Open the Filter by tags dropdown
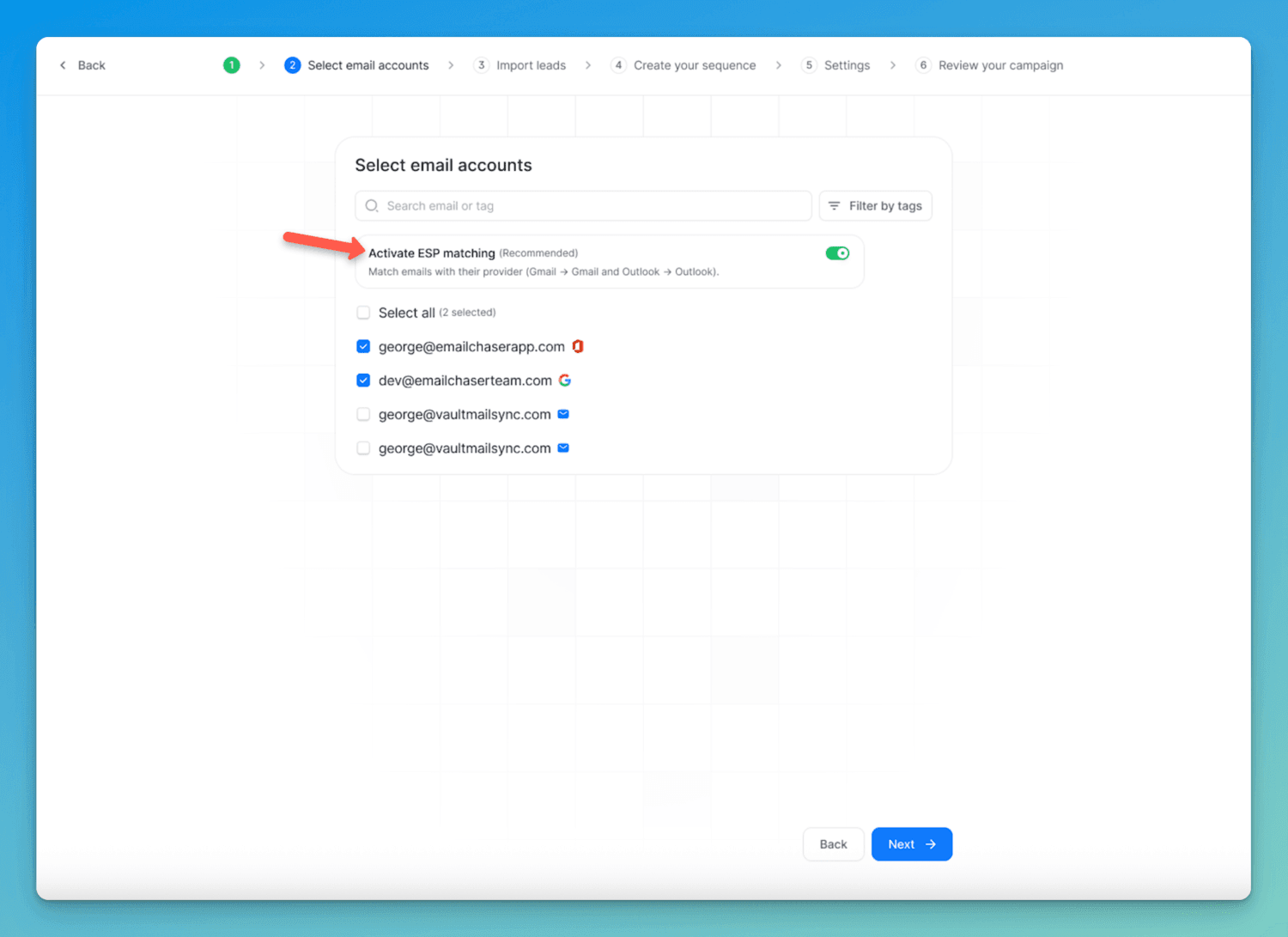The height and width of the screenshot is (937, 1288). (x=875, y=205)
